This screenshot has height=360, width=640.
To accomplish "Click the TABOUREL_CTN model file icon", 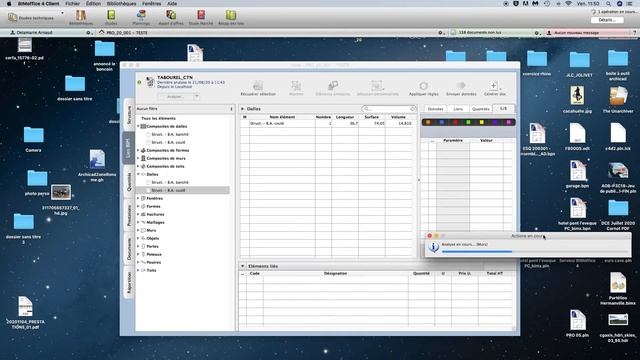I will point(150,82).
